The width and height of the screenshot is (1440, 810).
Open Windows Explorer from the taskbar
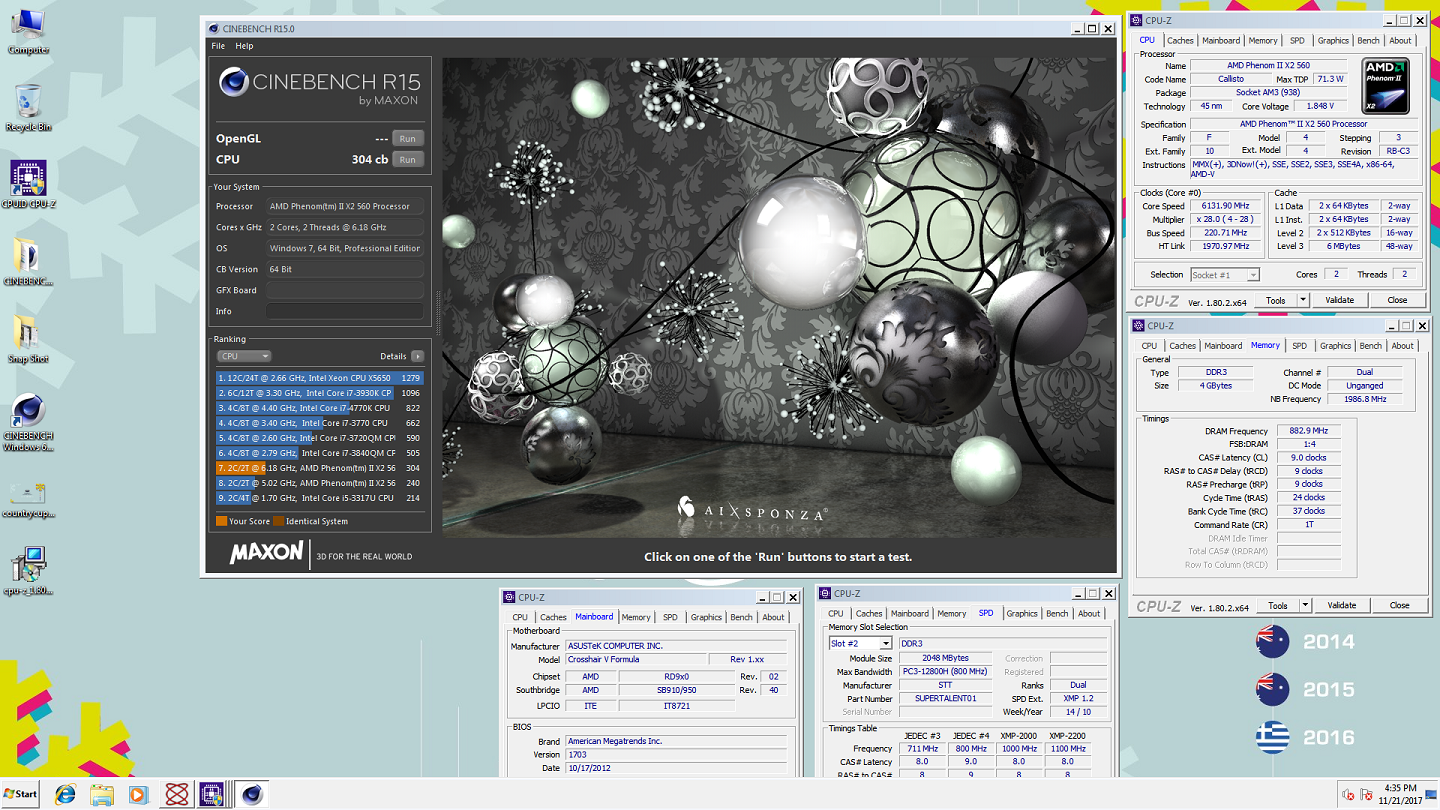(x=102, y=794)
